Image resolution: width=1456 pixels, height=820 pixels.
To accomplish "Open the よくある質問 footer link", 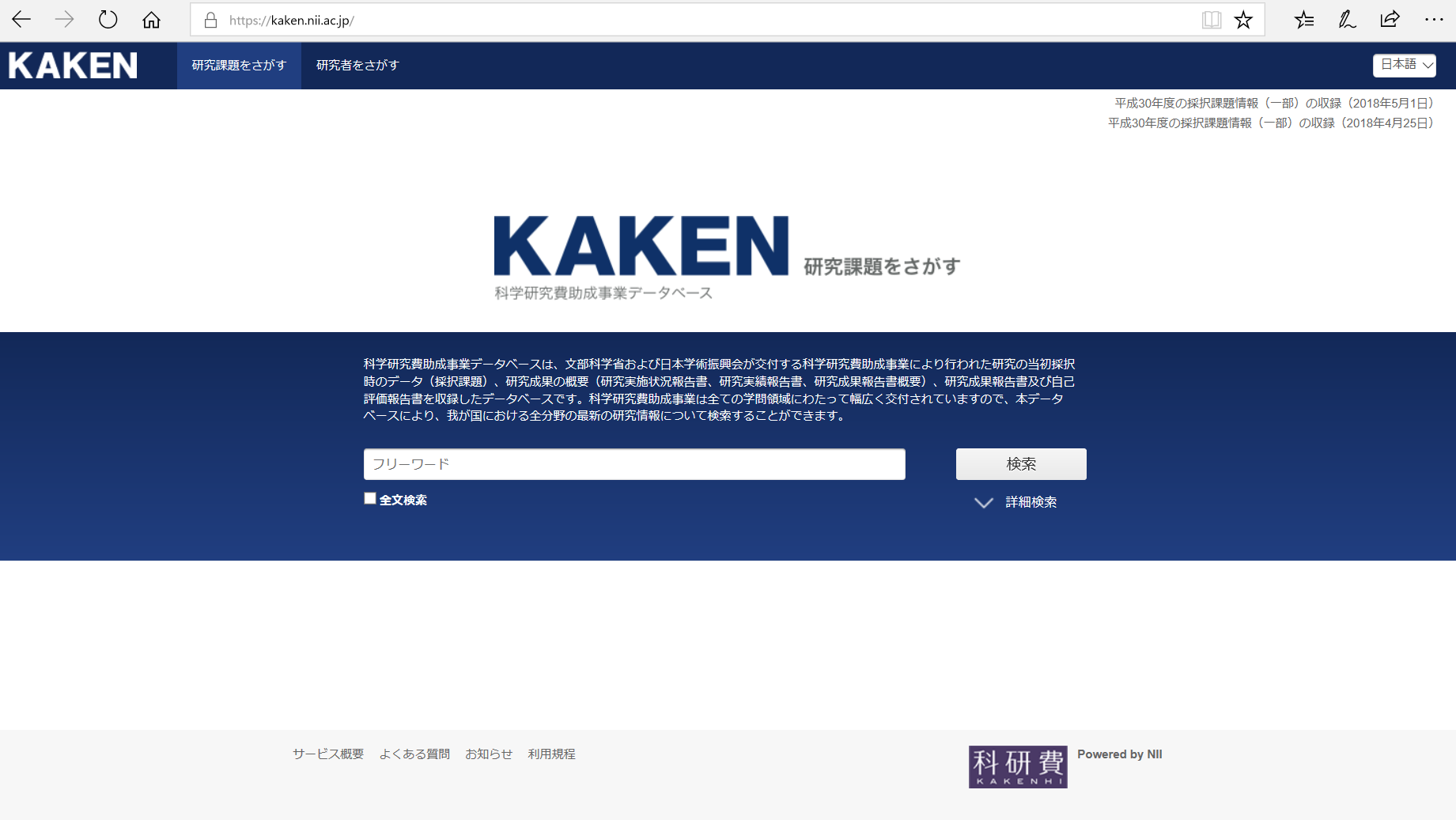I will click(414, 754).
